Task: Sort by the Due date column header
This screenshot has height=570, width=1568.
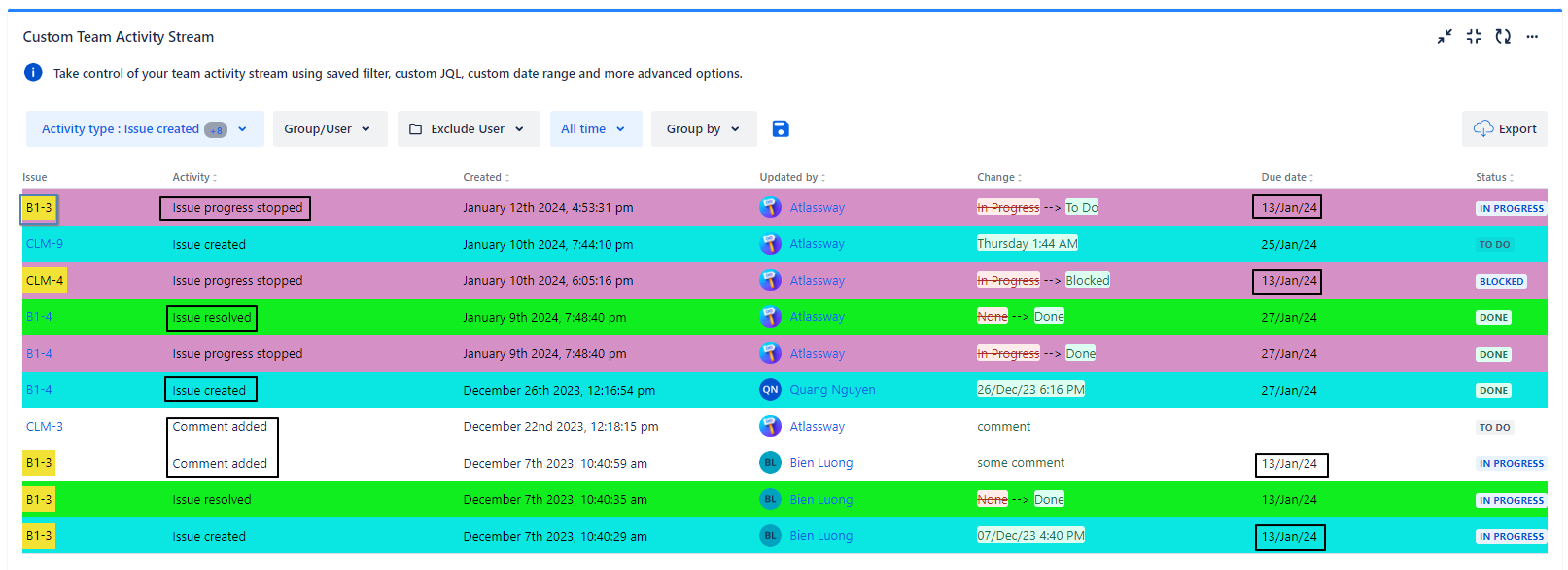Action: tap(1286, 177)
